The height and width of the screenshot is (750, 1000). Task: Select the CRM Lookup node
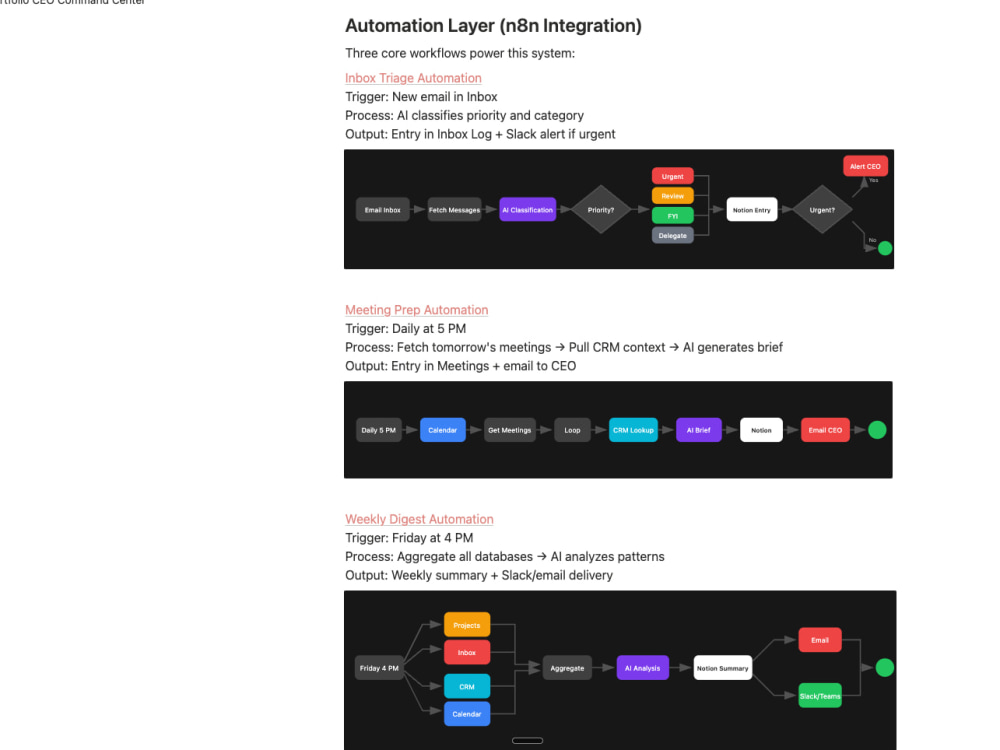(633, 430)
